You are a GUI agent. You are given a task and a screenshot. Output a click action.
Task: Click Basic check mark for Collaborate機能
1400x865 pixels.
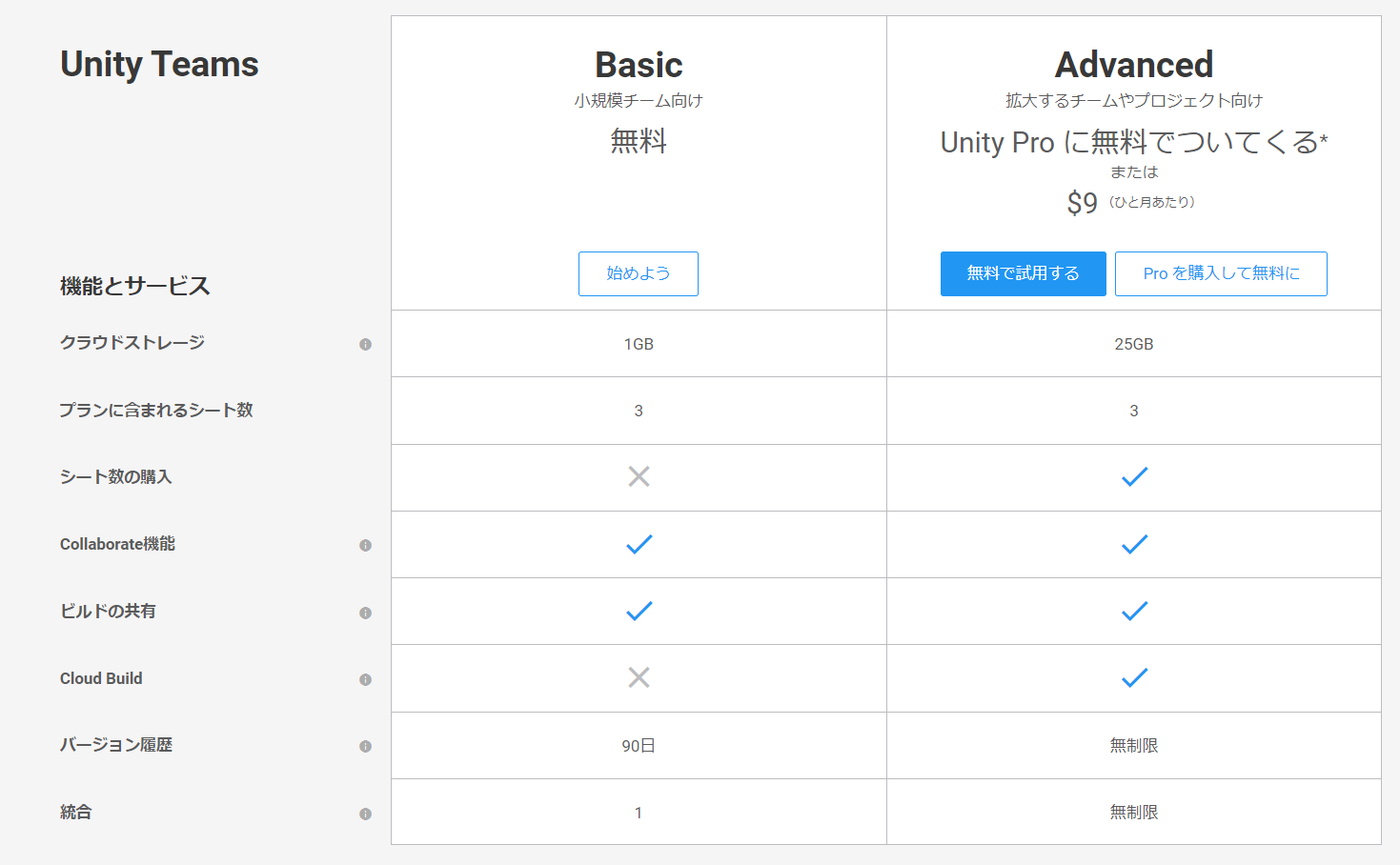[x=639, y=544]
